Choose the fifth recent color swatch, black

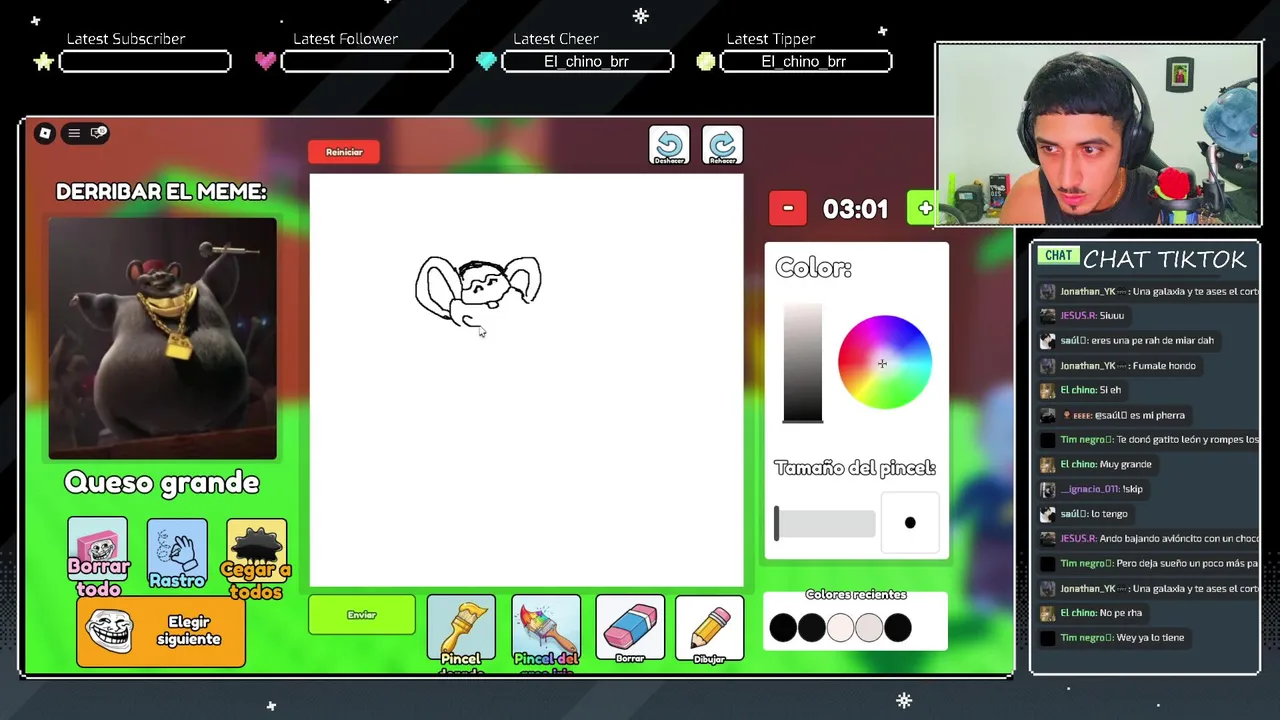click(x=898, y=627)
